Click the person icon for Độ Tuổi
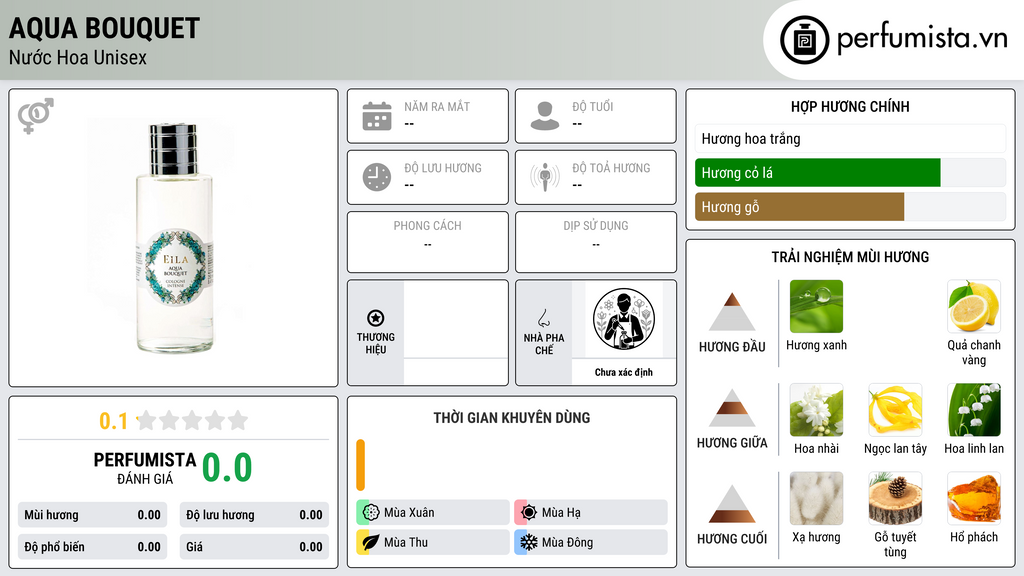 [x=545, y=116]
